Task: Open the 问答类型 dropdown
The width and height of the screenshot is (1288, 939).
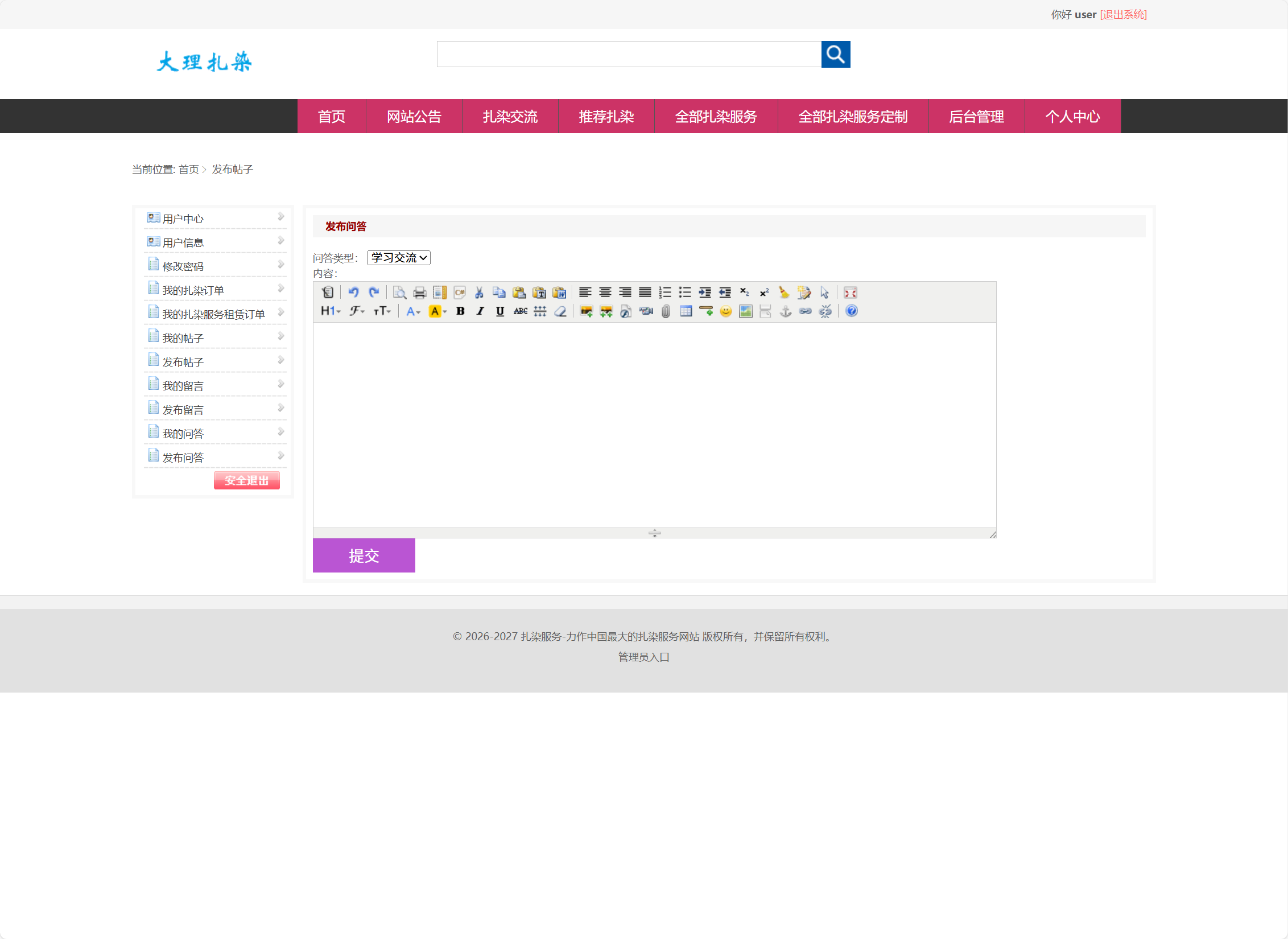Action: (x=398, y=258)
